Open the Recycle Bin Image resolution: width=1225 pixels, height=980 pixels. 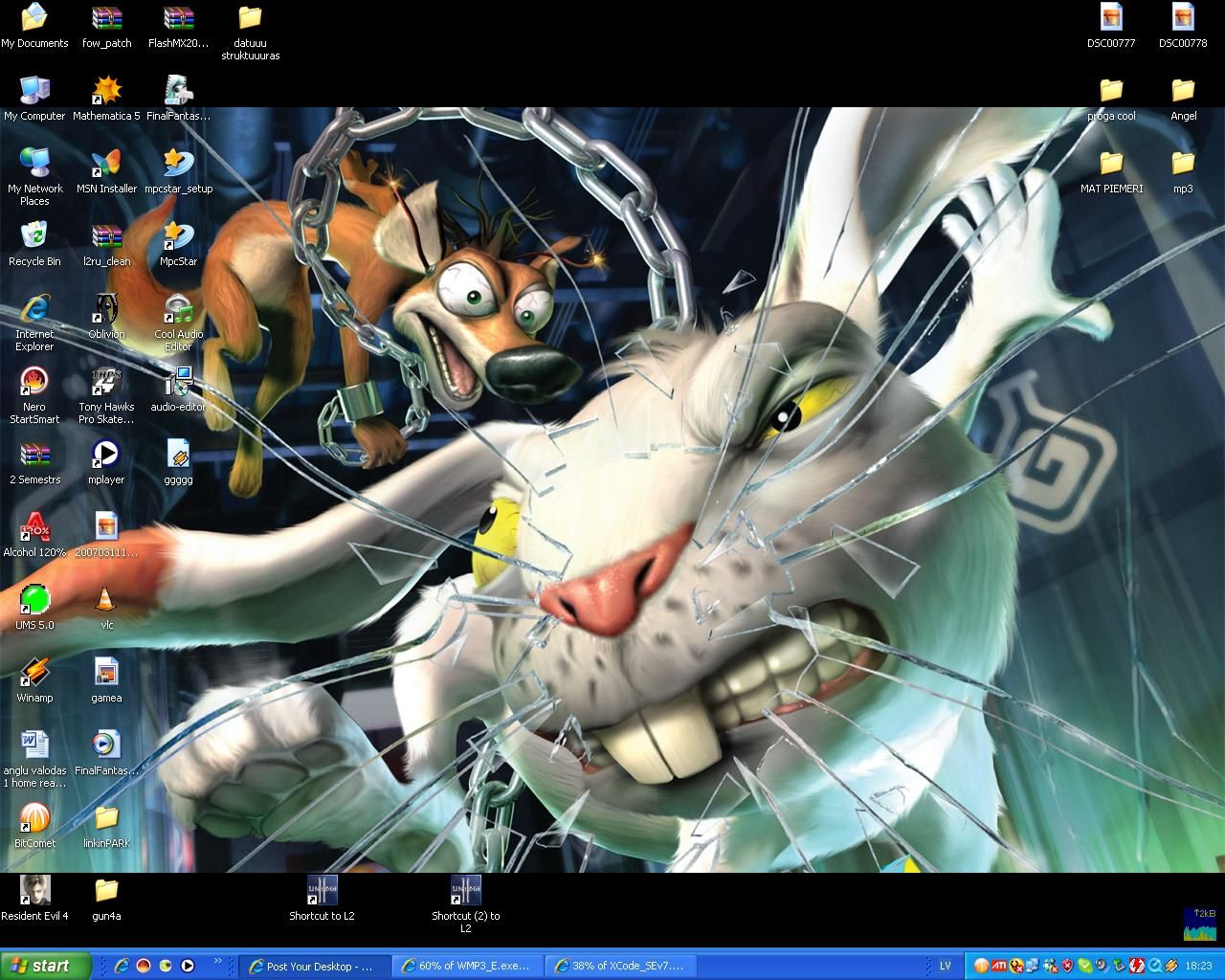click(x=34, y=244)
